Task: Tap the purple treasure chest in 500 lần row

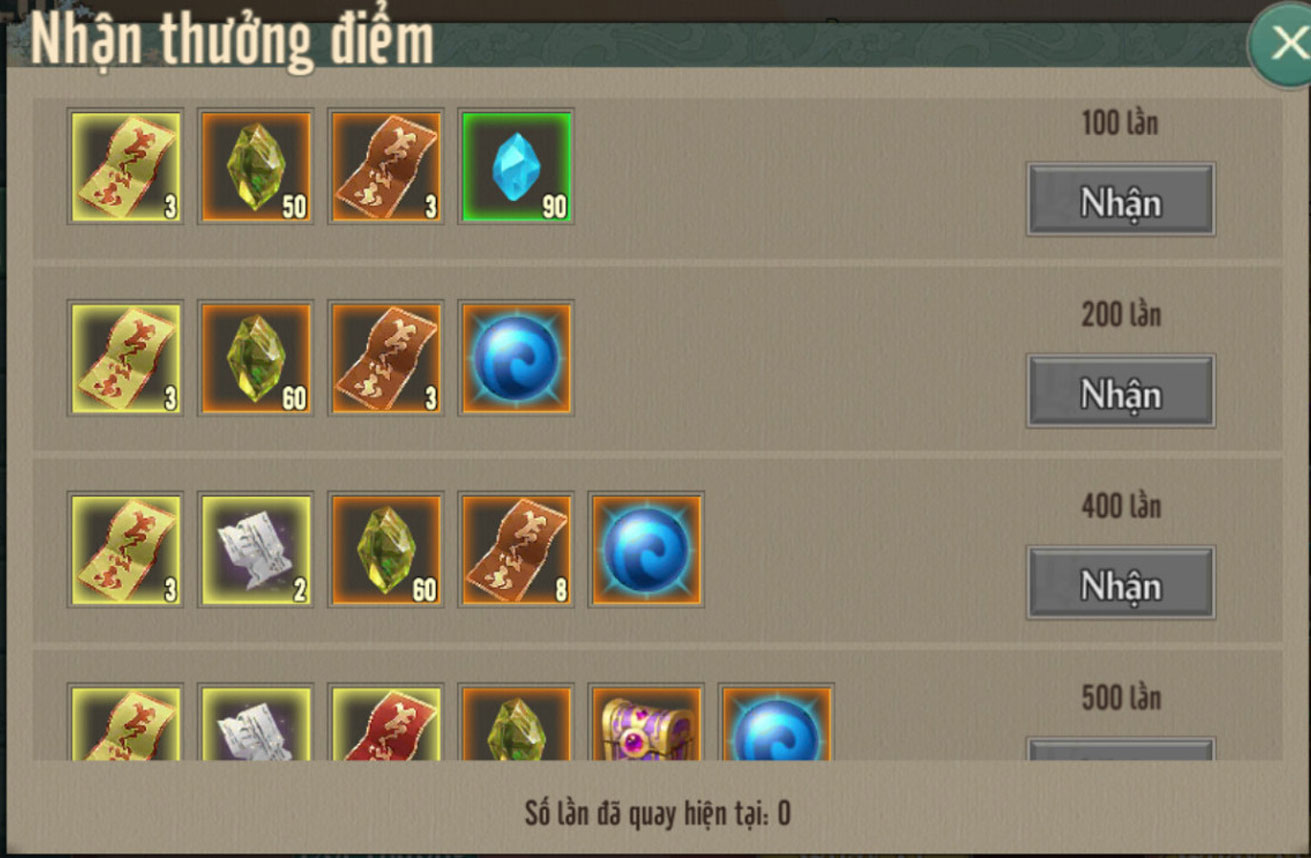Action: [646, 722]
